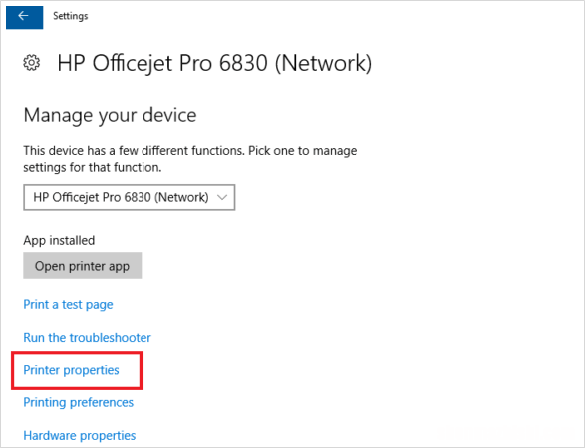585x448 pixels.
Task: Click the white left arrow in the title bar
Action: 24,16
